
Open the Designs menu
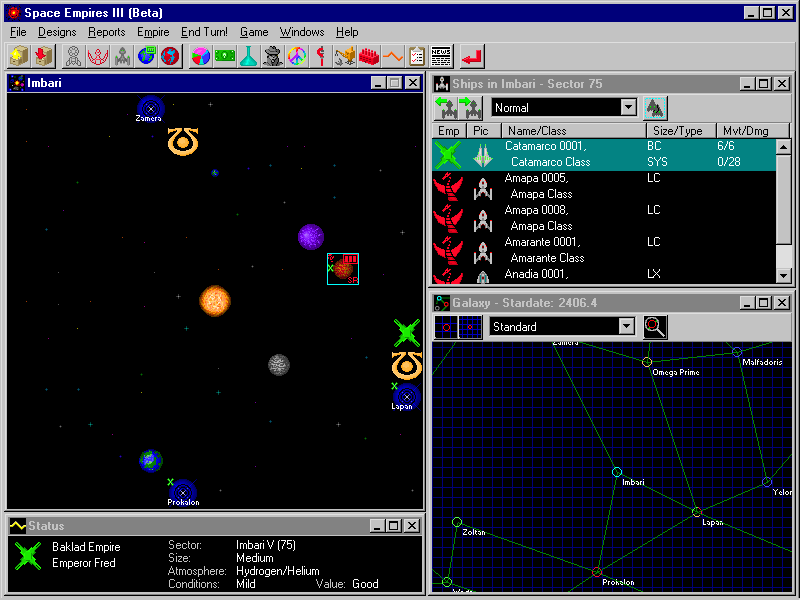[57, 32]
